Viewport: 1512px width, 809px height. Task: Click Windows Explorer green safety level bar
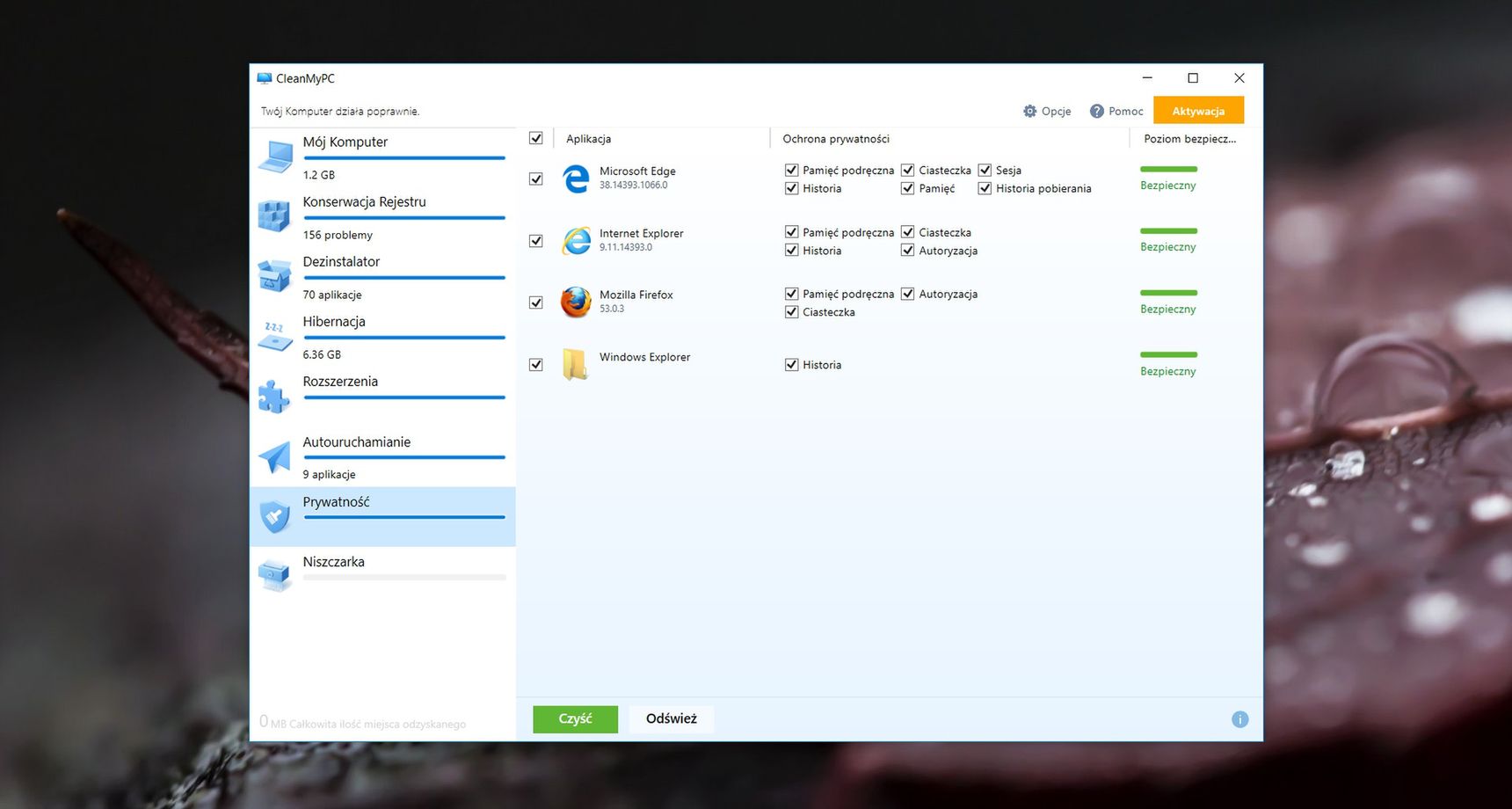pos(1168,354)
